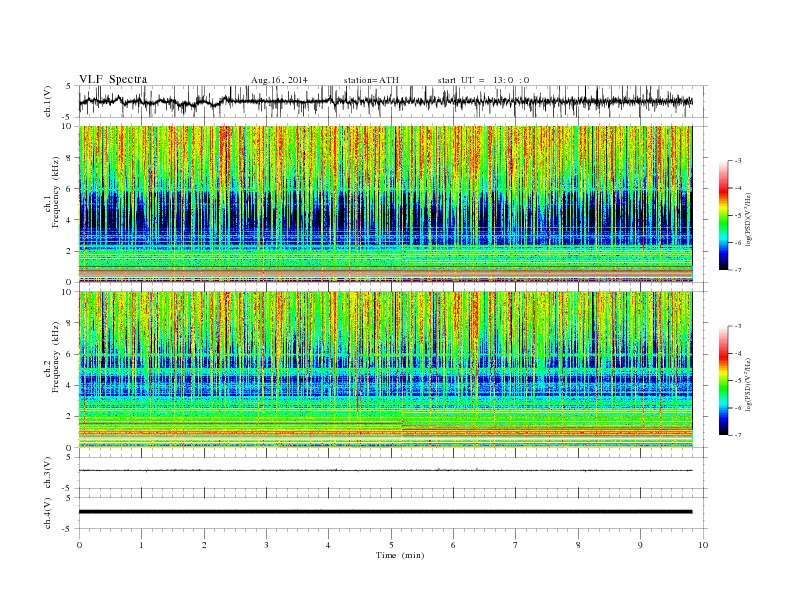This screenshot has height=612, width=792.
Task: Click the '-7' label on ch.2 colorbar
Action: click(x=737, y=435)
